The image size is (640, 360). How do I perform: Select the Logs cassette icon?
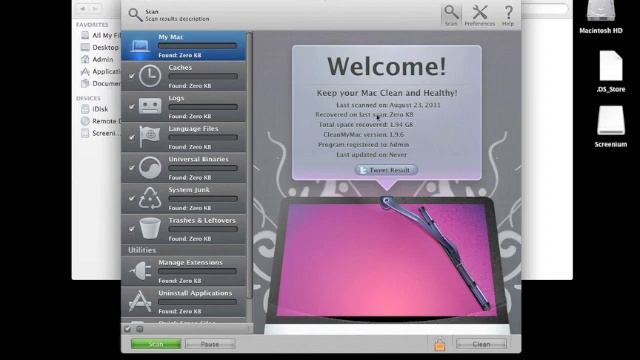150,106
